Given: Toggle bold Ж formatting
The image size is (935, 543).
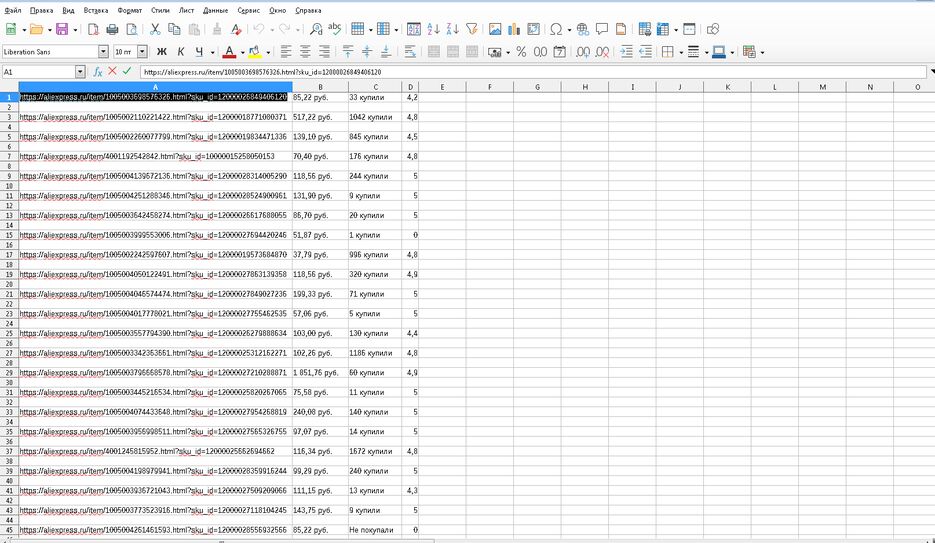Looking at the screenshot, I should click(161, 52).
